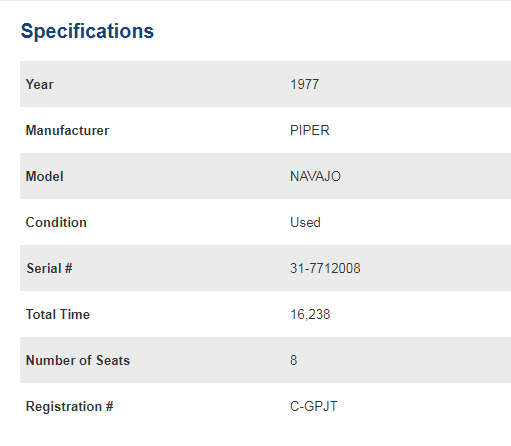Click registration value C-GPJT
Viewport: 511px width, 446px height.
point(314,406)
